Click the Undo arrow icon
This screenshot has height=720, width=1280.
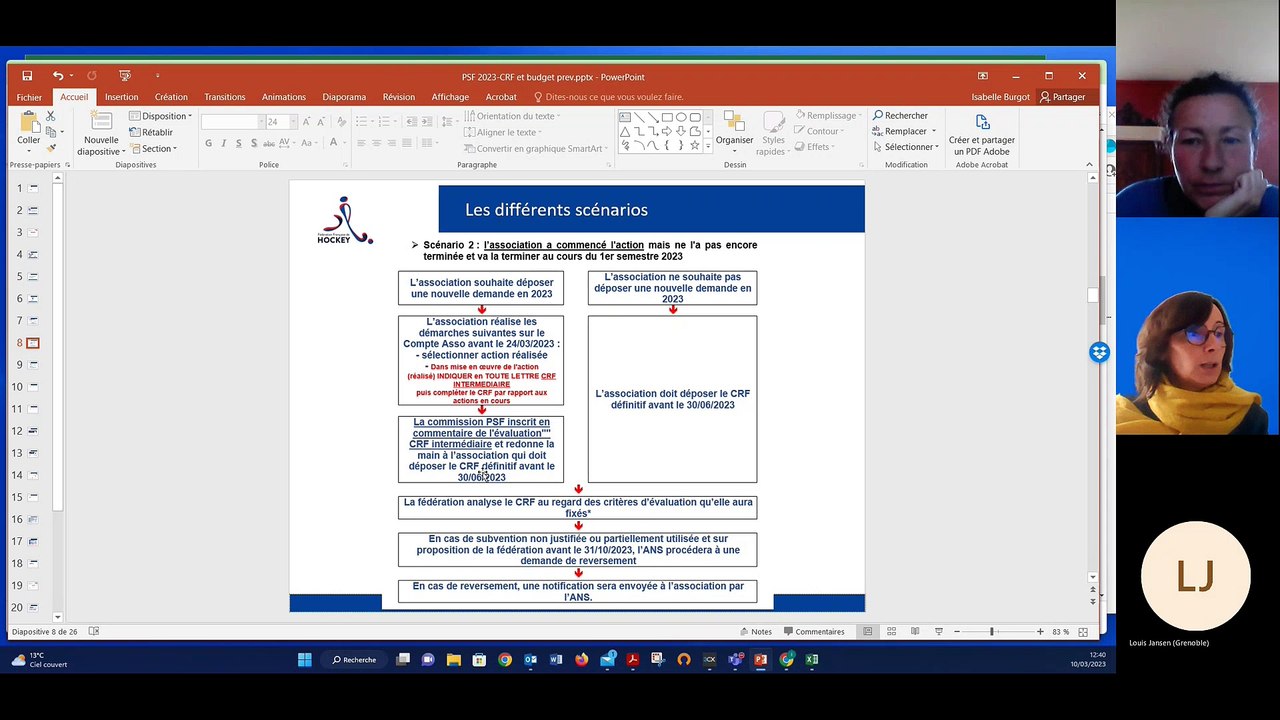[x=58, y=76]
